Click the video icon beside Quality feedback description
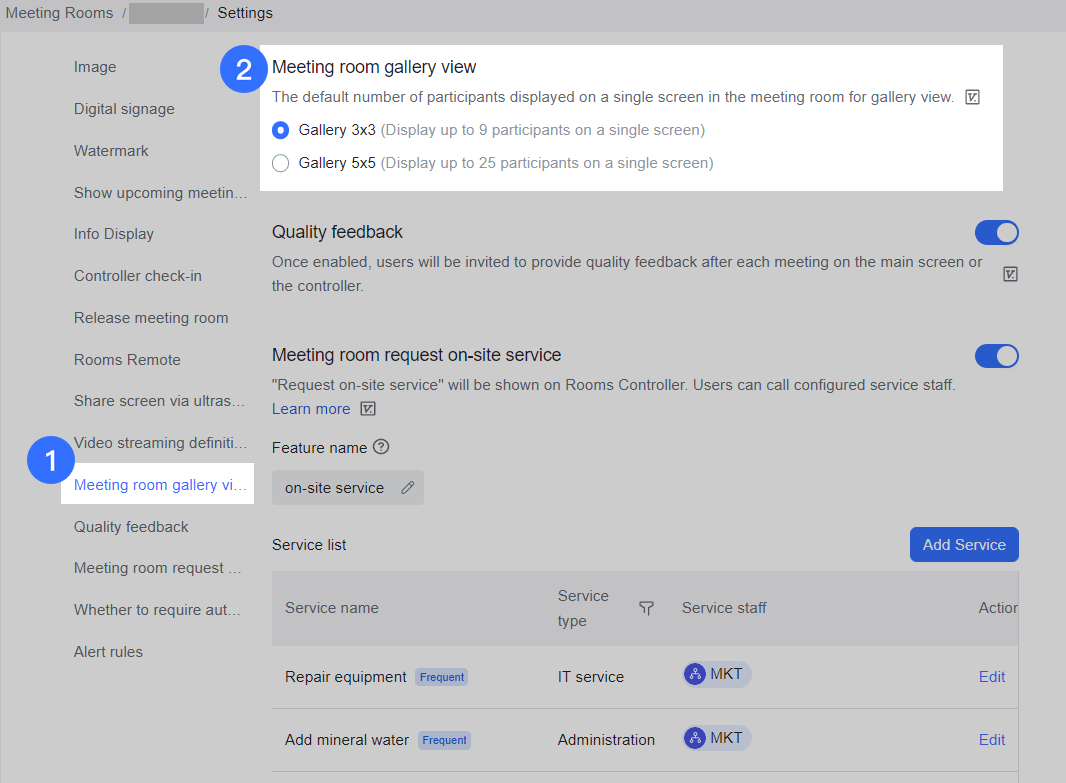The width and height of the screenshot is (1066, 783). pyautogui.click(x=1010, y=273)
